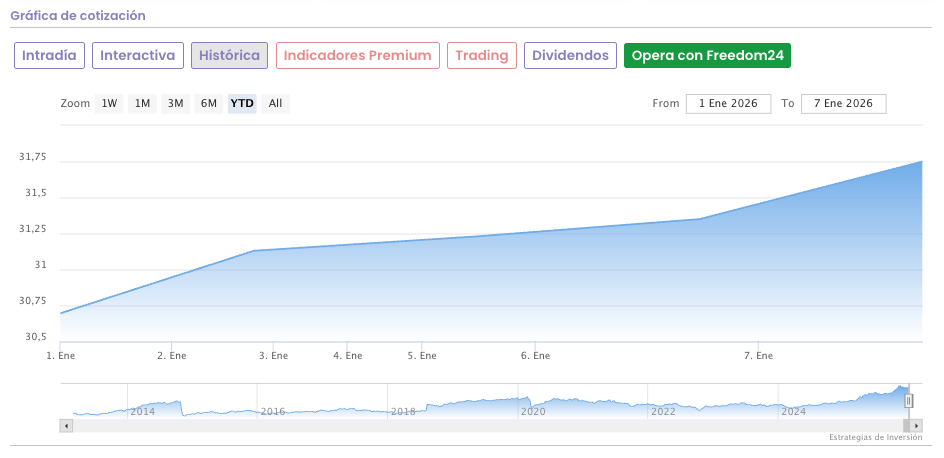
Task: Show All historical data range
Action: (x=275, y=103)
